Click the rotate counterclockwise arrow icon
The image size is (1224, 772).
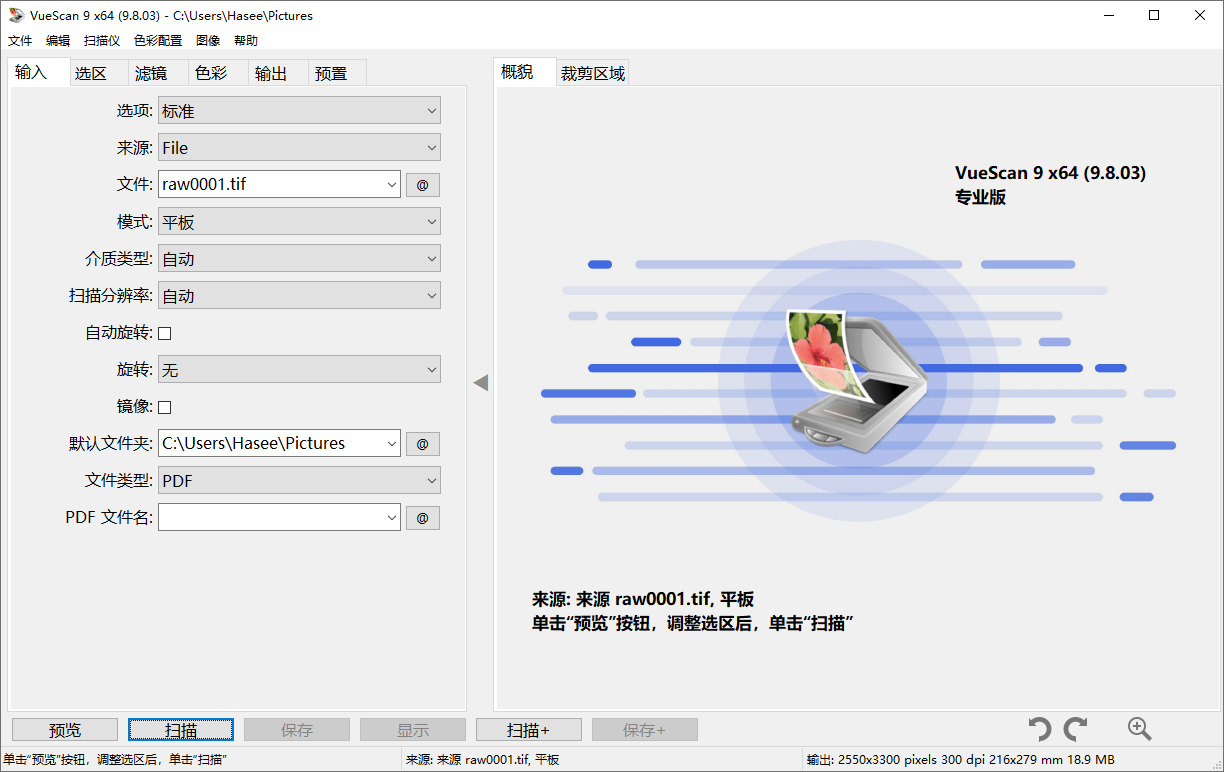coord(1040,729)
